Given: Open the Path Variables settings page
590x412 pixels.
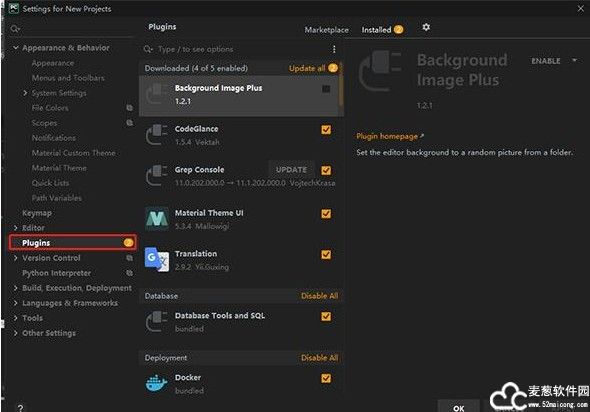Looking at the screenshot, I should (56, 198).
